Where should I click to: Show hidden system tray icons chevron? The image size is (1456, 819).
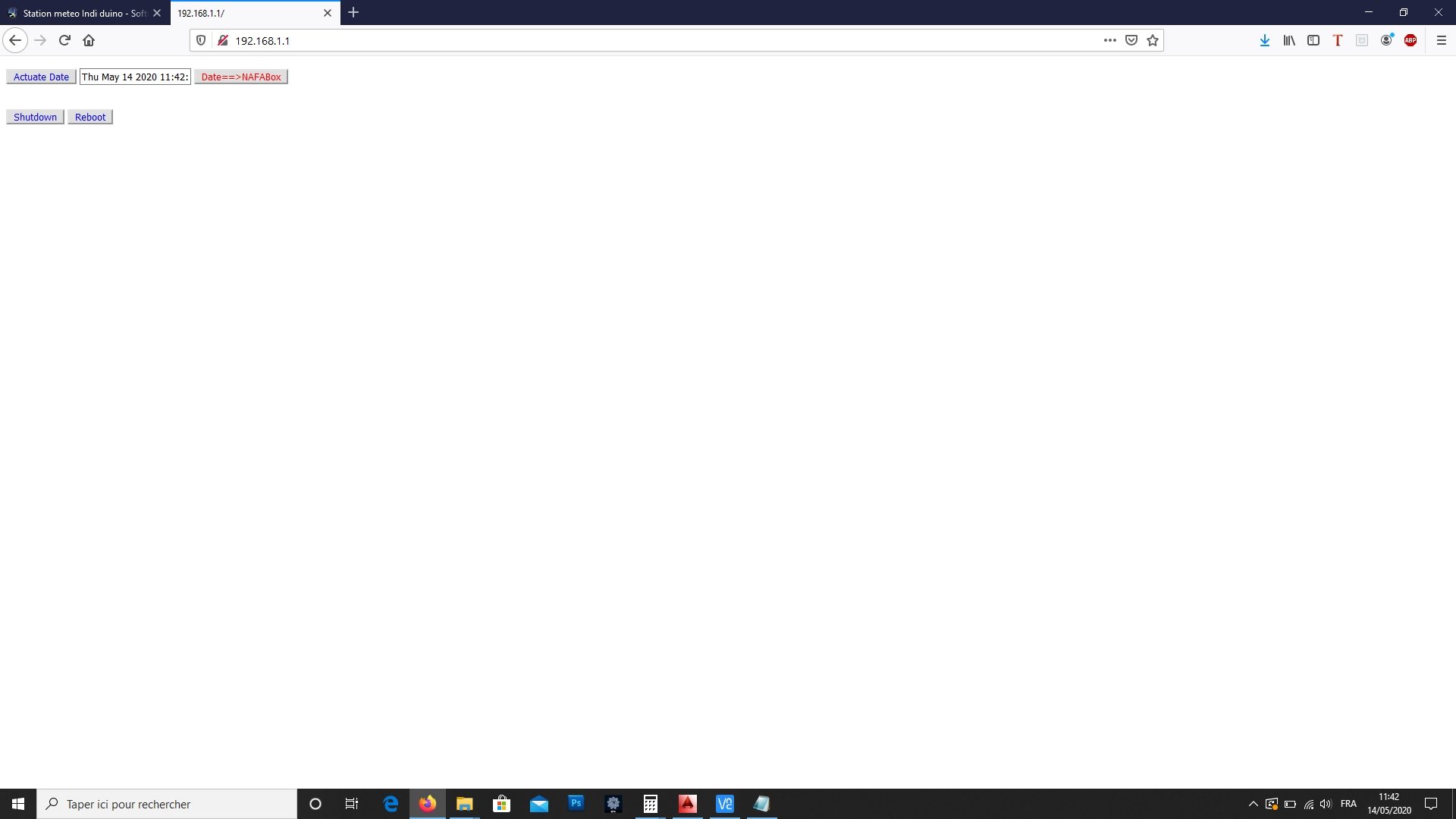tap(1254, 804)
